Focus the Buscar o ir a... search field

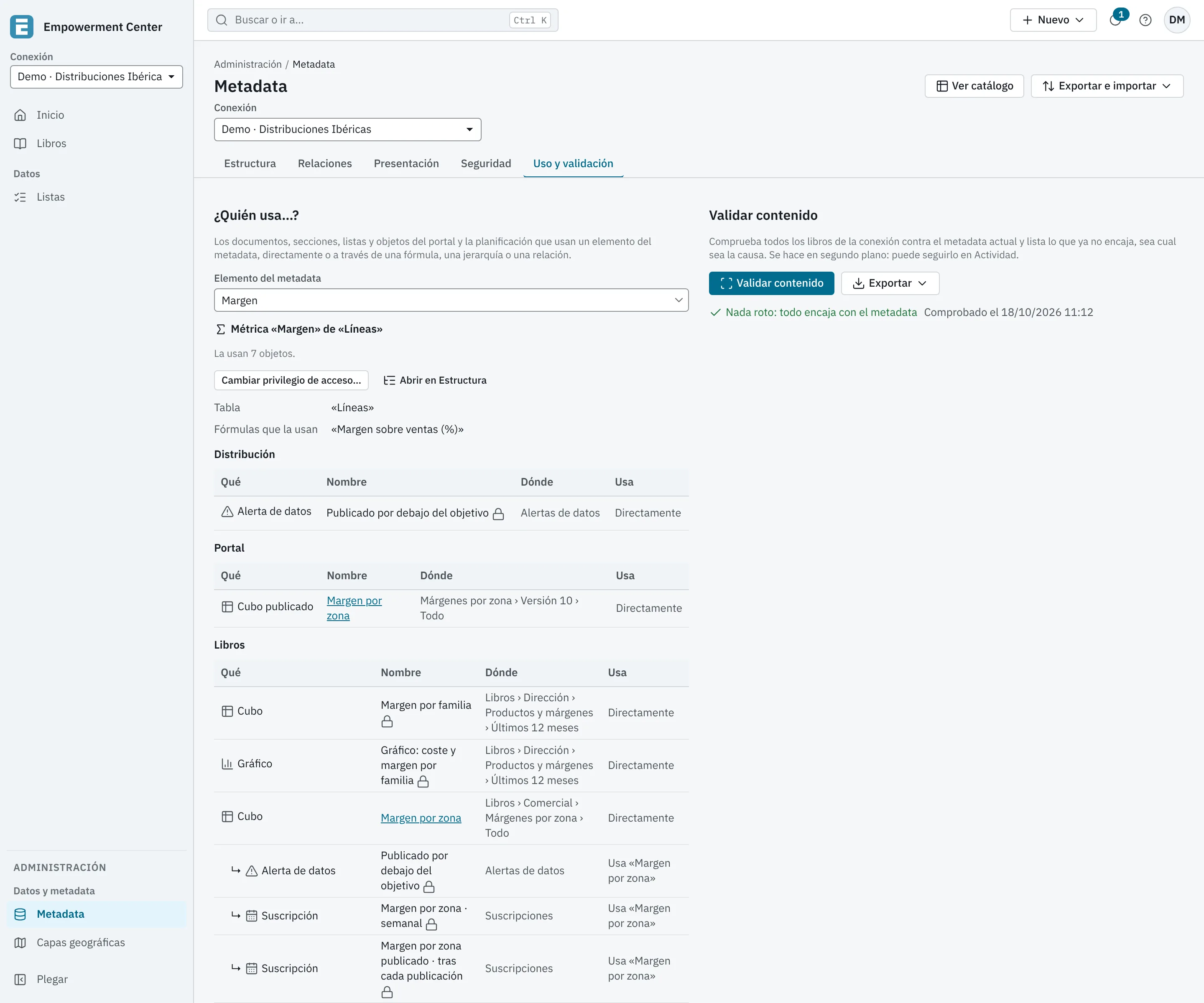point(383,20)
